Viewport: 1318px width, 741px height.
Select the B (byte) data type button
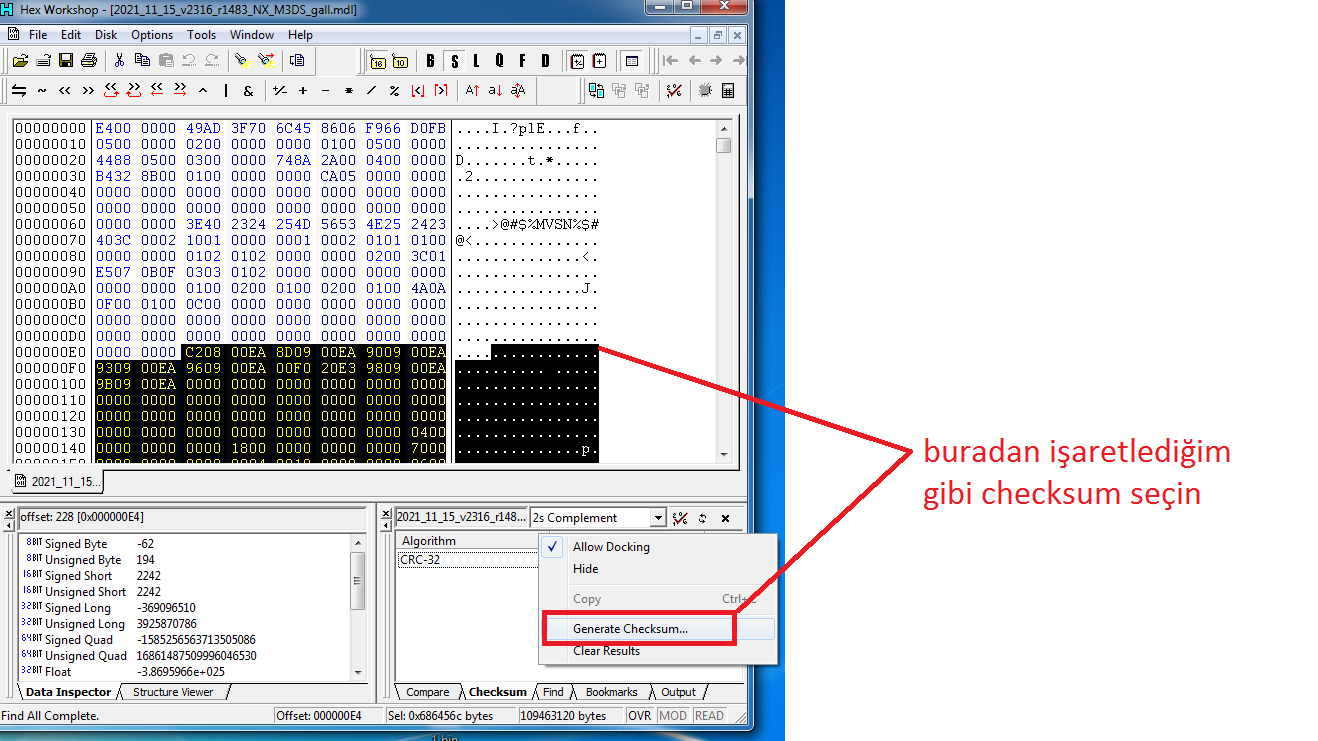click(430, 61)
